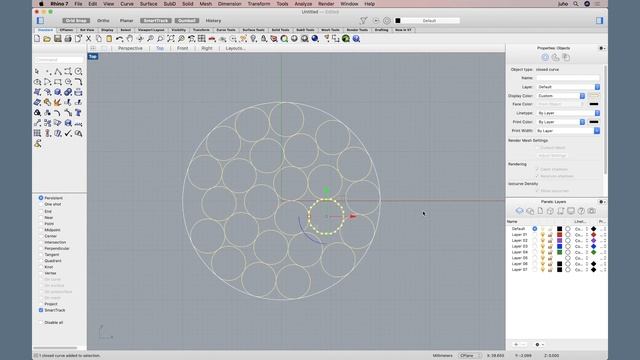
Task: Enable the End object snap
Action: (x=41, y=211)
